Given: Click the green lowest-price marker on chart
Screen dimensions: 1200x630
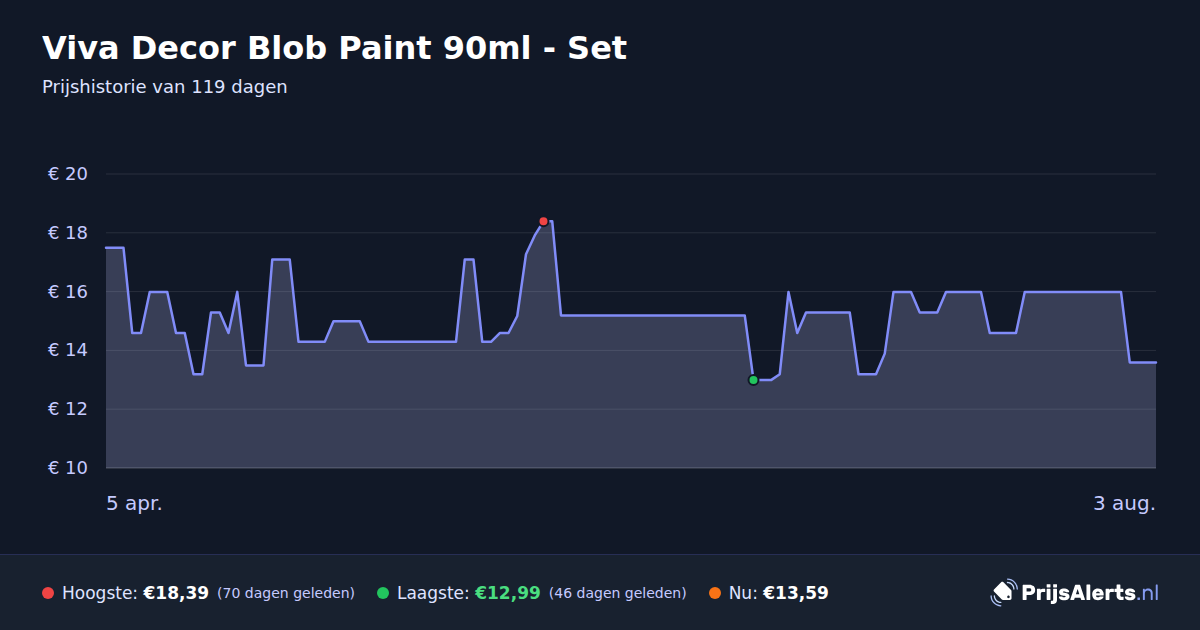Looking at the screenshot, I should pos(753,380).
